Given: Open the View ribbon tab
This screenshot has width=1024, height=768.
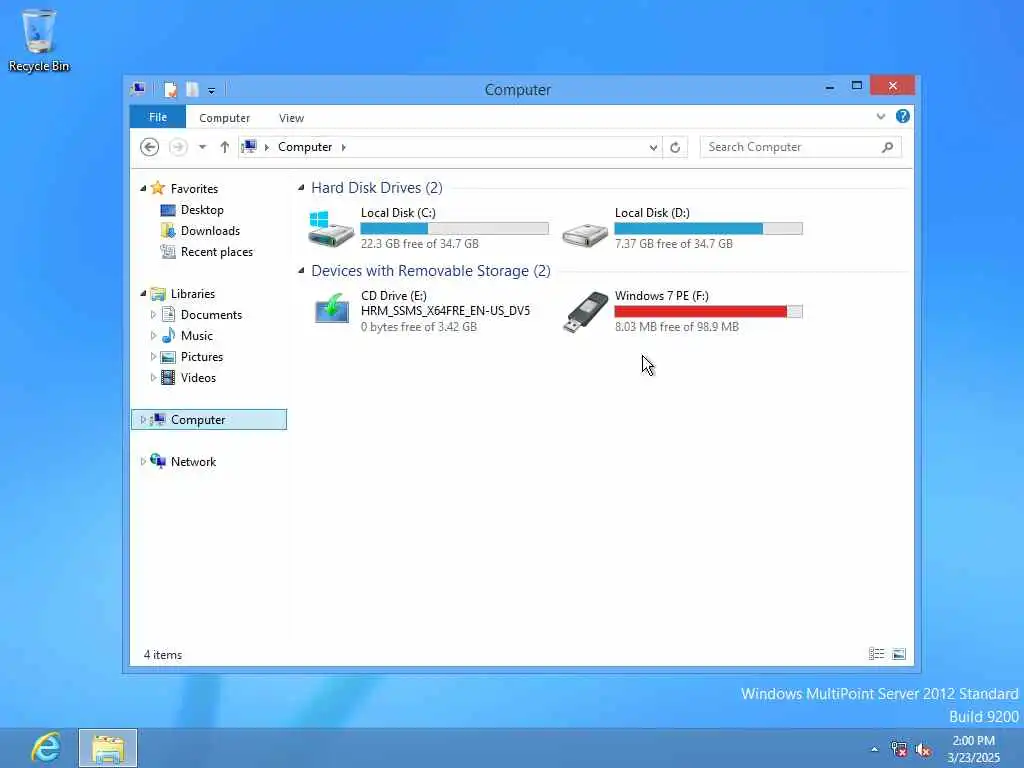Looking at the screenshot, I should pos(291,118).
